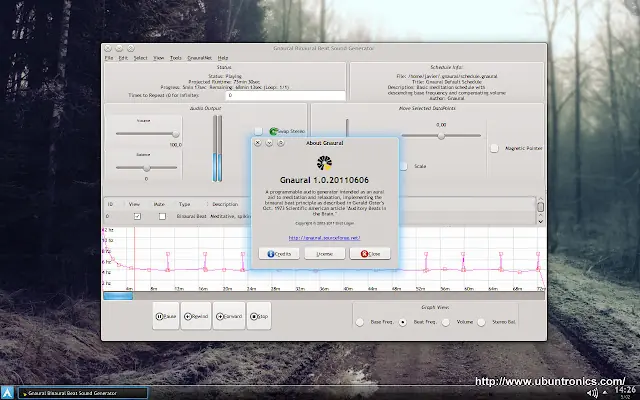This screenshot has width=640, height=400.
Task: Click the 60m spike data point on graph
Action: coord(463,254)
